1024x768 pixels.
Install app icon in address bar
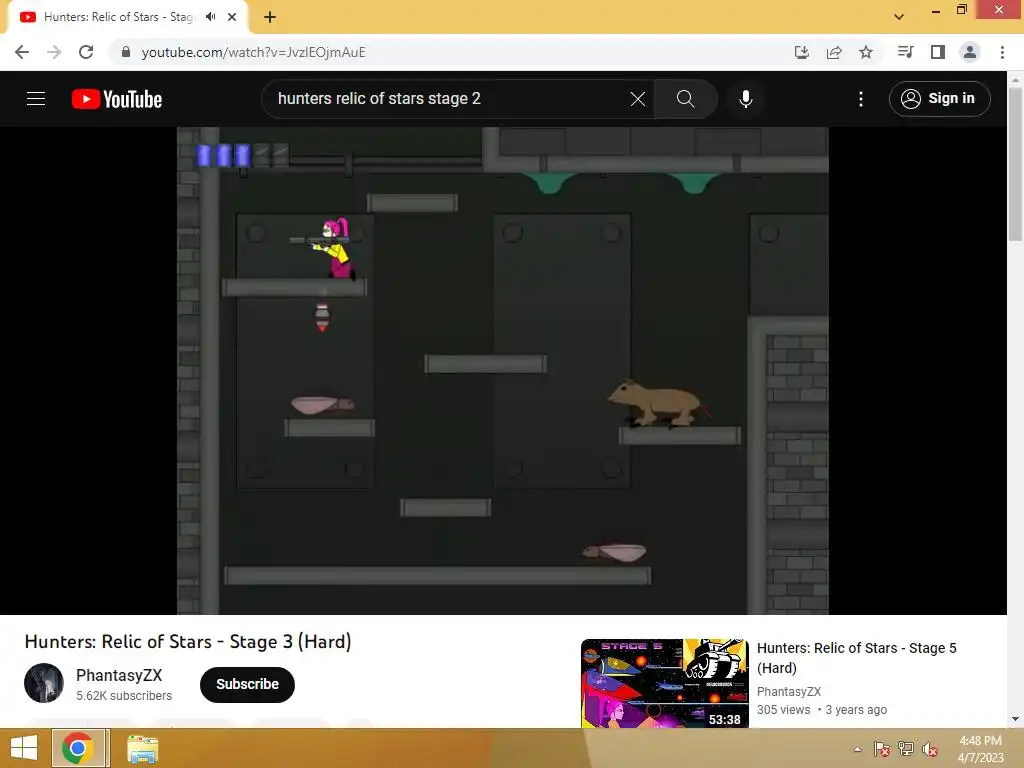pos(801,52)
